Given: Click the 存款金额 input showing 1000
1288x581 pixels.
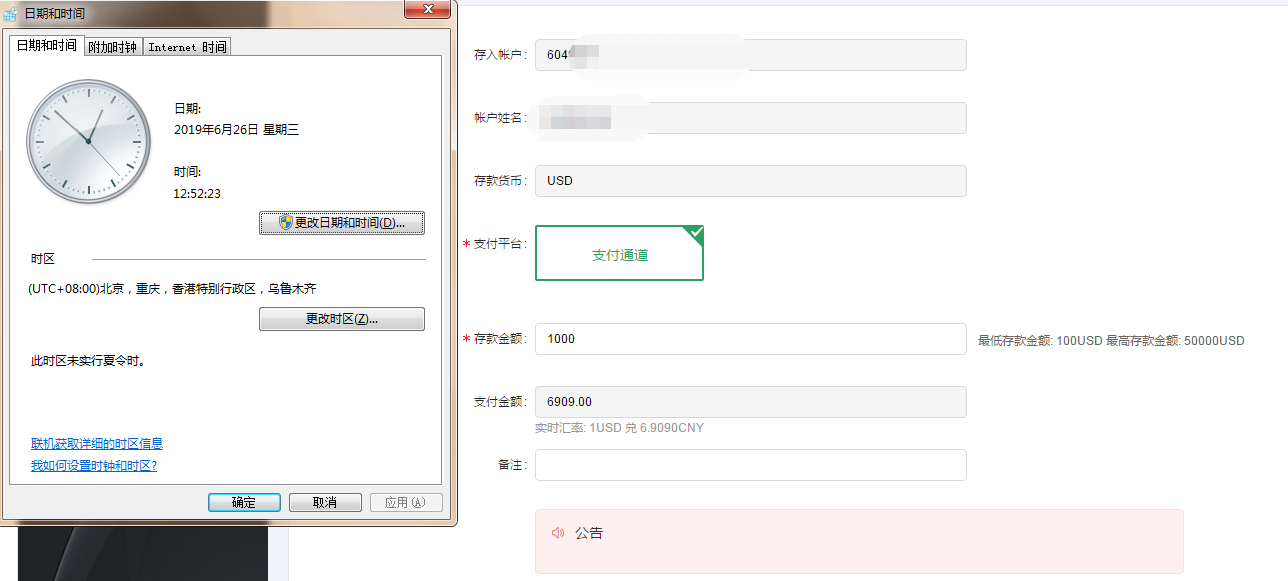Looking at the screenshot, I should tap(750, 339).
